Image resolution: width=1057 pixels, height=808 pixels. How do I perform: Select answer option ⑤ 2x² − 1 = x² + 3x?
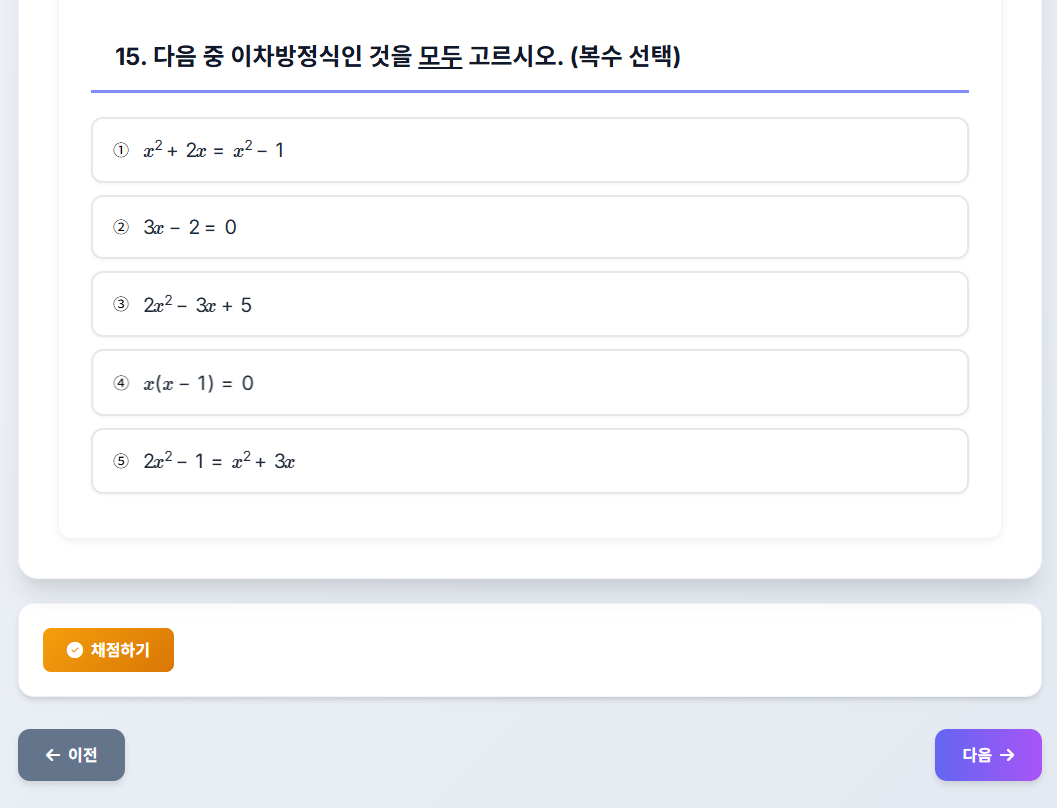[x=530, y=460]
